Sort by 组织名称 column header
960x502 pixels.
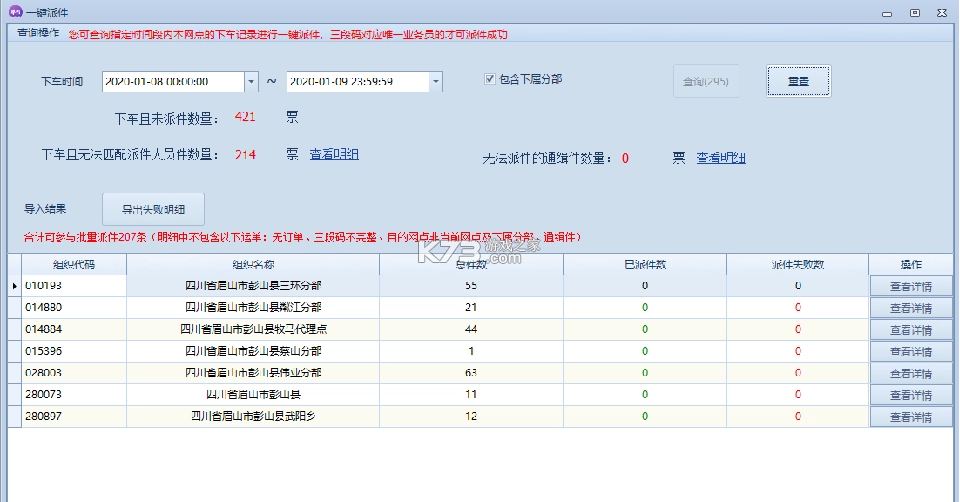252,265
